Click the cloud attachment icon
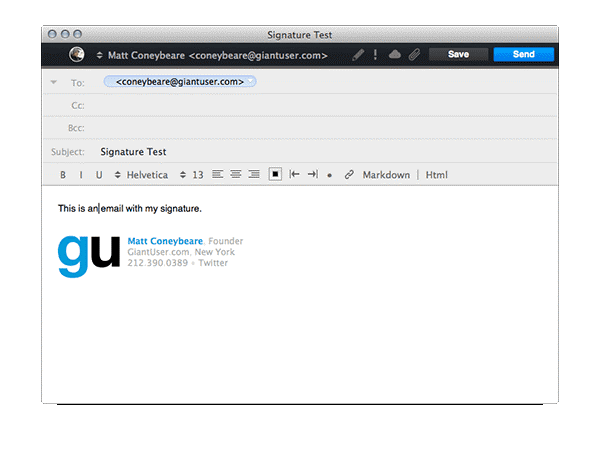Image resolution: width=600 pixels, height=461 pixels. point(395,55)
